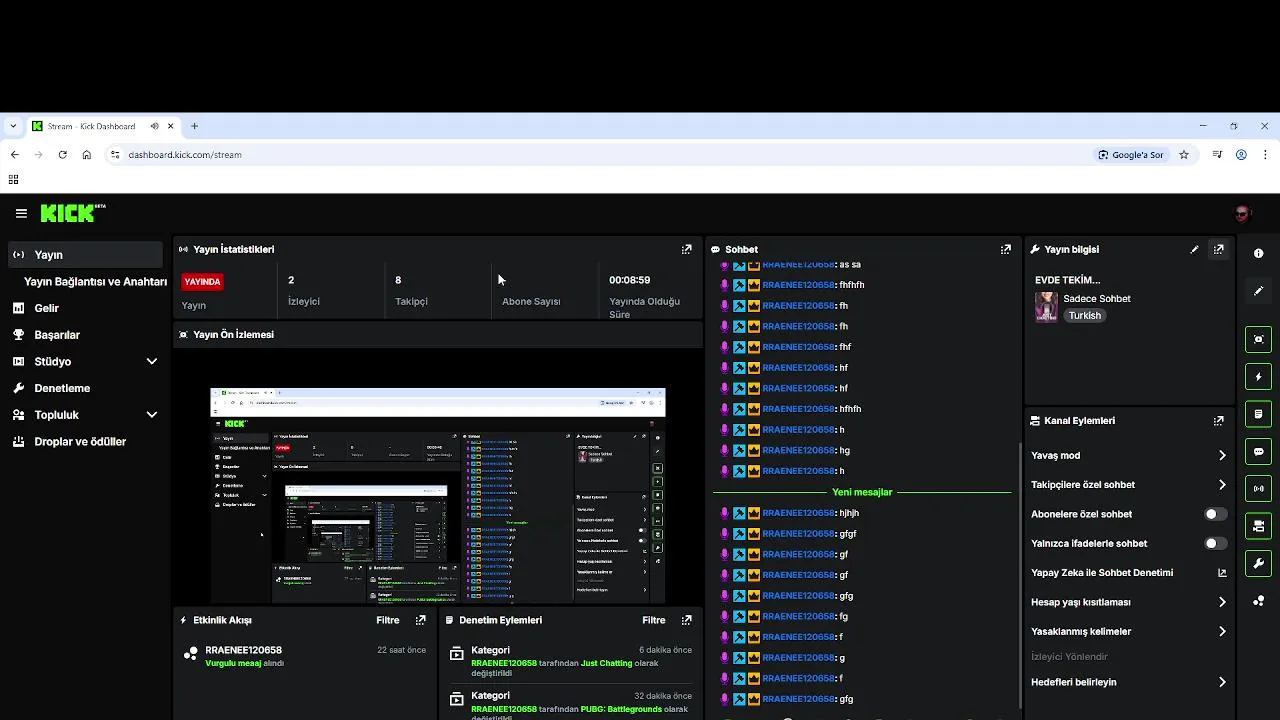Jump to Yeni mesajlar divider in chat
The height and width of the screenshot is (720, 1280).
[x=862, y=492]
